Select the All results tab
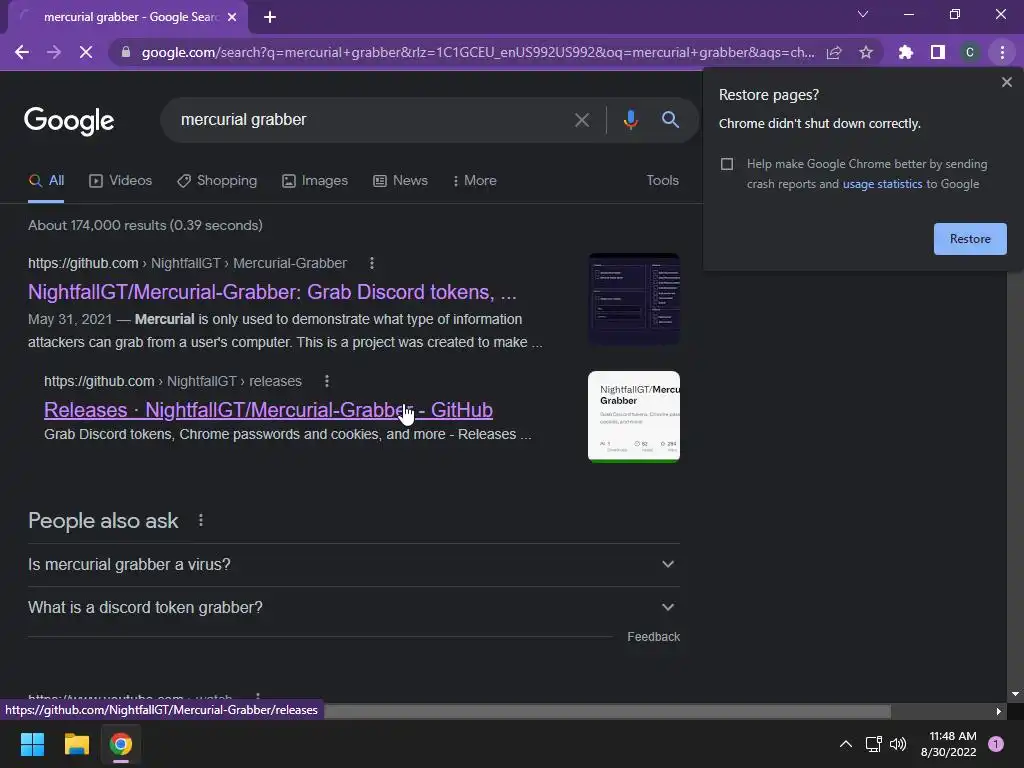This screenshot has height=768, width=1024. (x=46, y=181)
